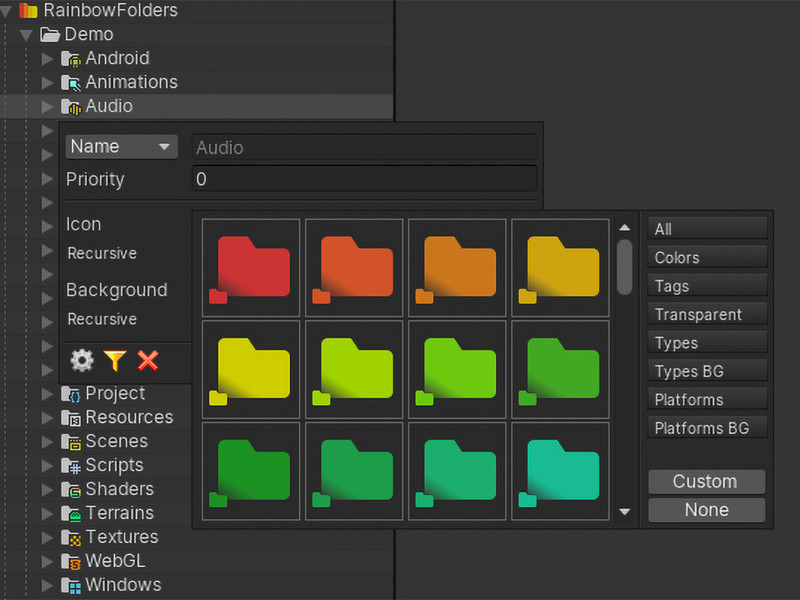This screenshot has width=800, height=600.
Task: Click the icon grid scrollbar thumb
Action: 624,267
